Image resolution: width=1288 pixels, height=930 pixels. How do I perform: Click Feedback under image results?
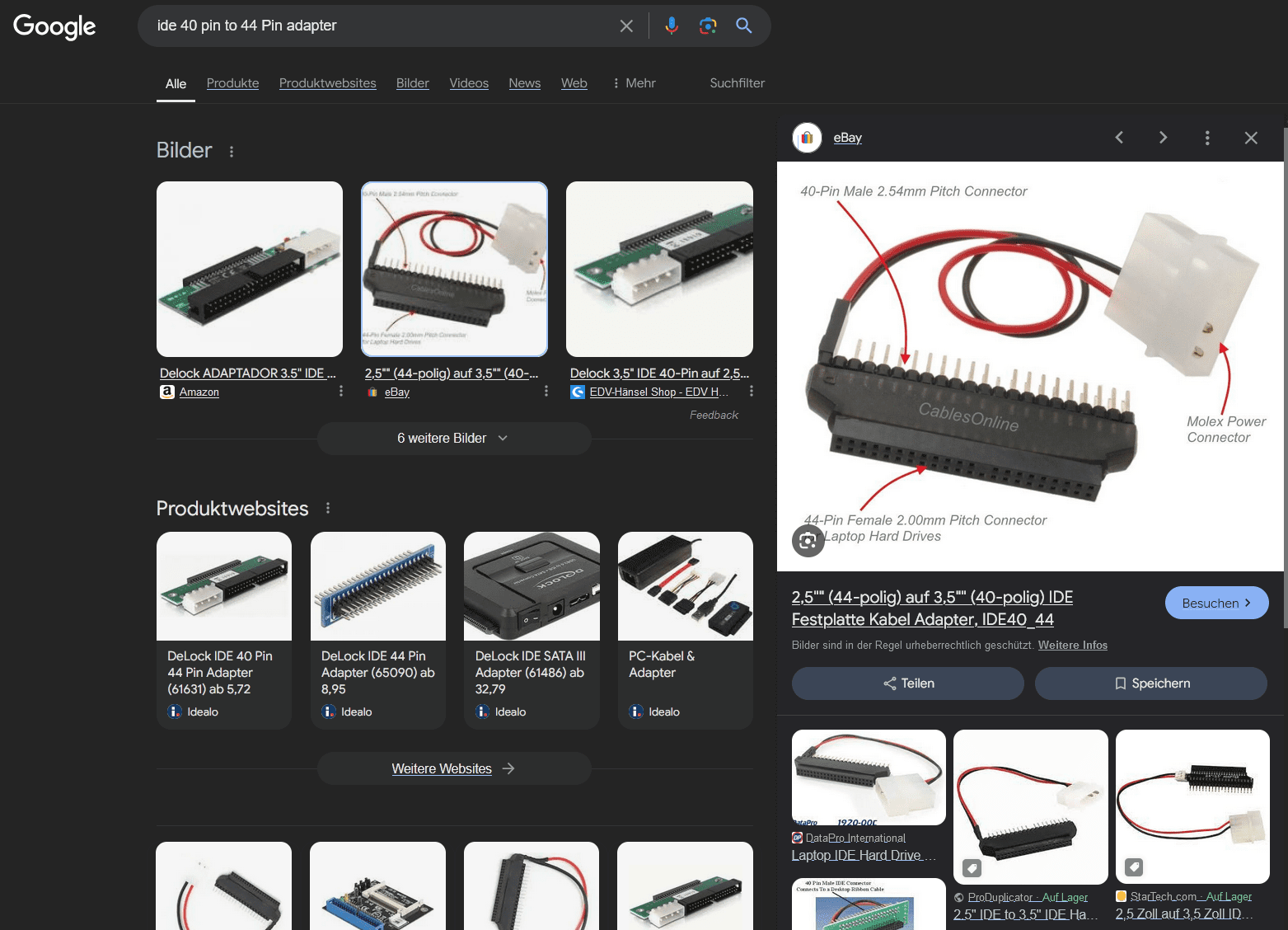click(714, 416)
